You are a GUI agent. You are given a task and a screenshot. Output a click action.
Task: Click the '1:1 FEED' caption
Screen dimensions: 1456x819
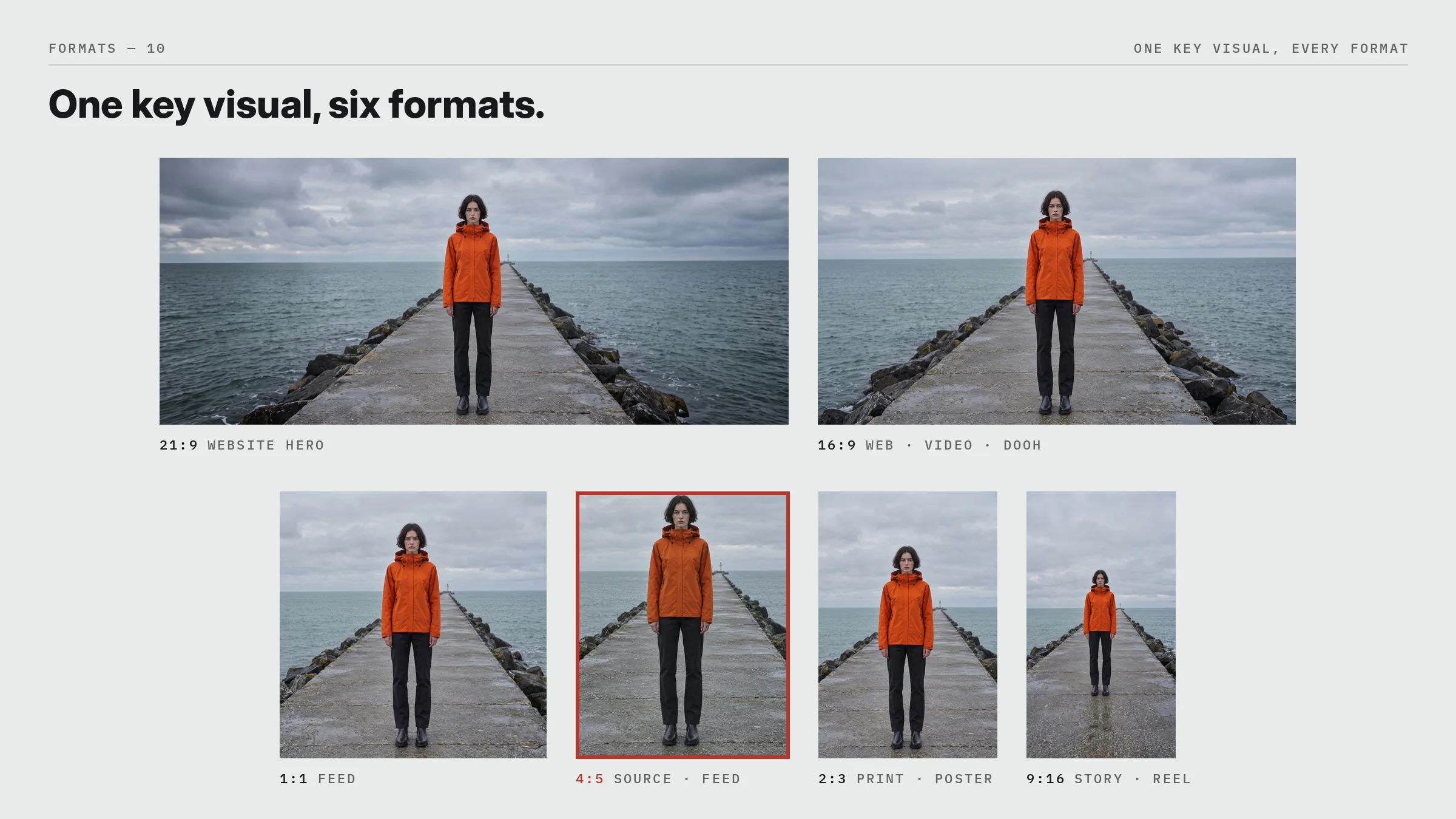point(318,779)
